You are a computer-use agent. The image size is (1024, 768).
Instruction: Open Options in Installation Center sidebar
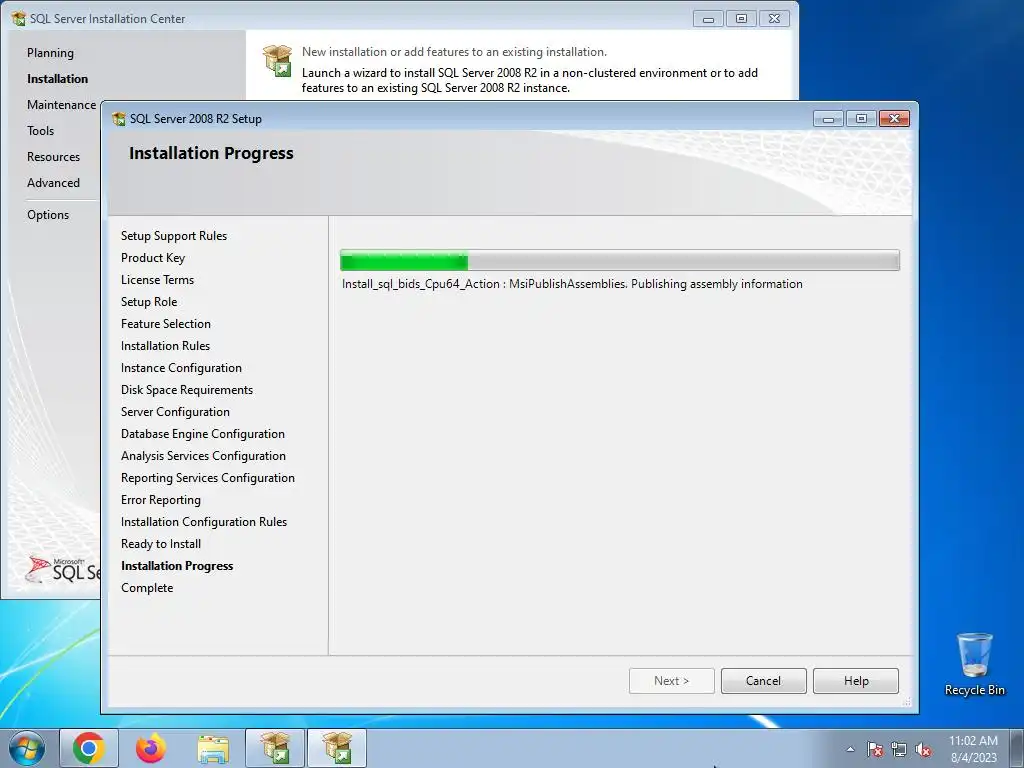click(48, 215)
